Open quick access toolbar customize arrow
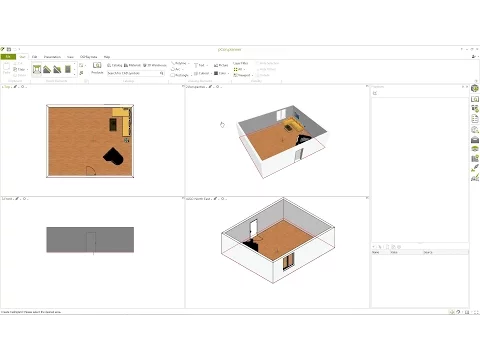480x360 pixels. pyautogui.click(x=20, y=49)
